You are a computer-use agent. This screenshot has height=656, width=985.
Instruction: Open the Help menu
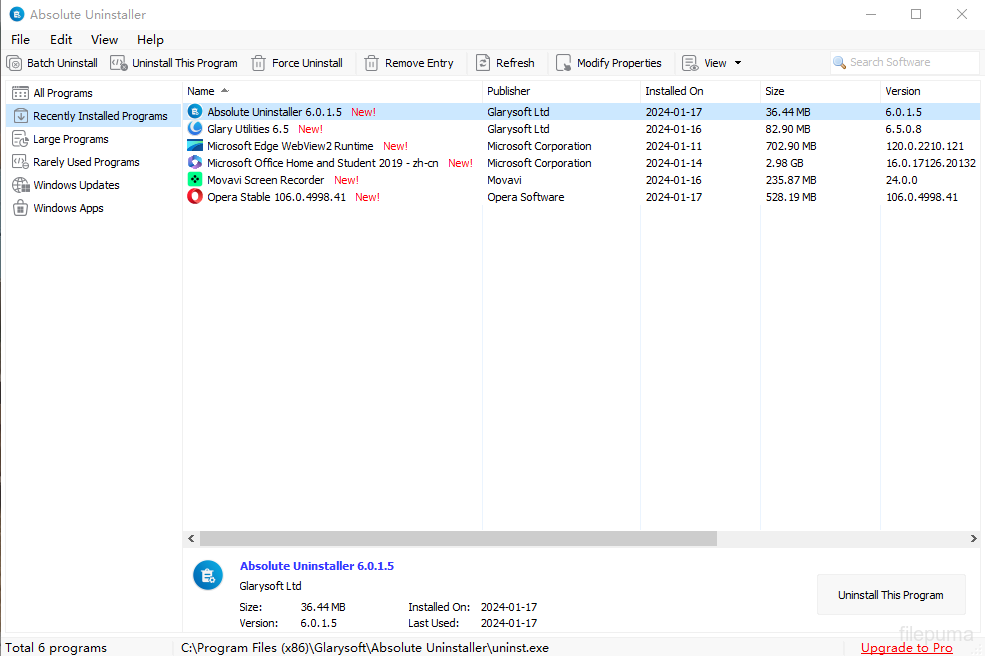click(150, 40)
